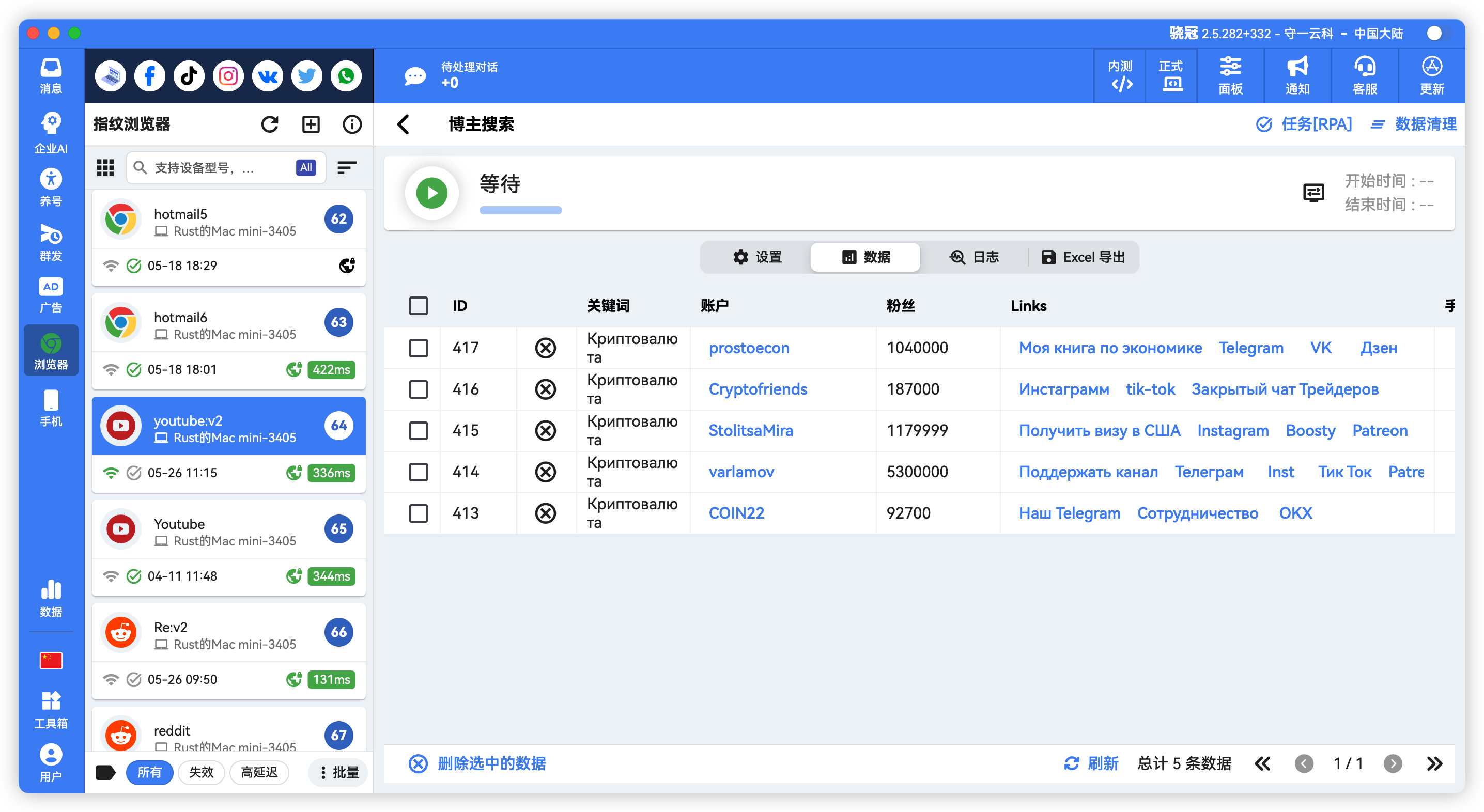Open the All filter dropdown in the search bar
This screenshot has height=812, width=1484.
[x=305, y=167]
